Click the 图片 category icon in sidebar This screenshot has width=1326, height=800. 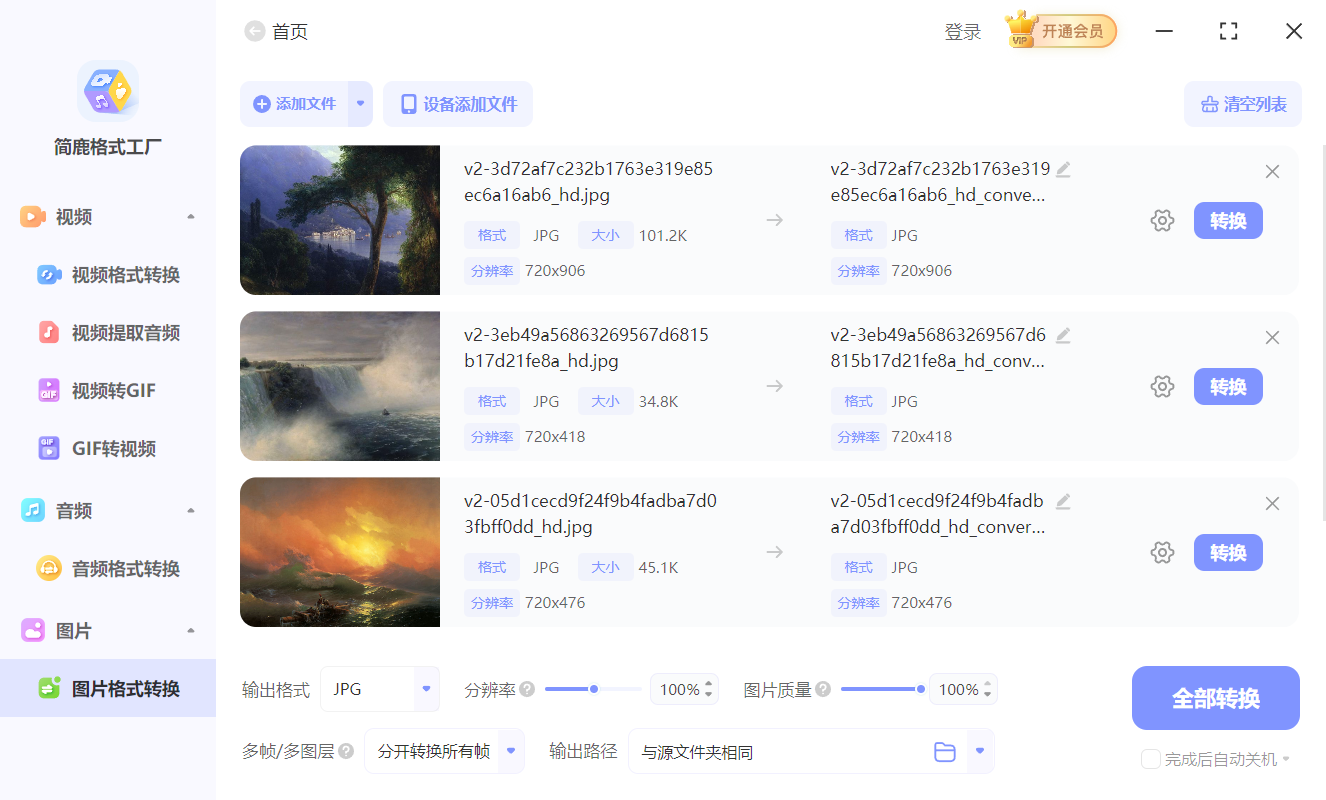click(x=33, y=631)
